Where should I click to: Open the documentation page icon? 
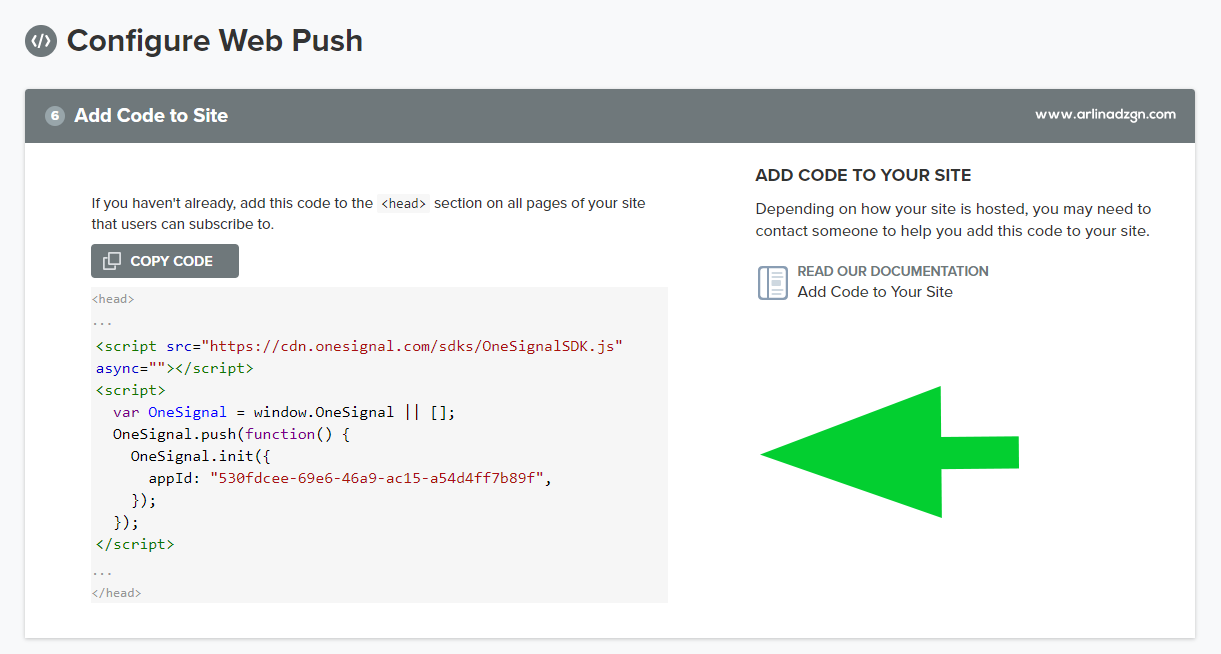tap(773, 282)
